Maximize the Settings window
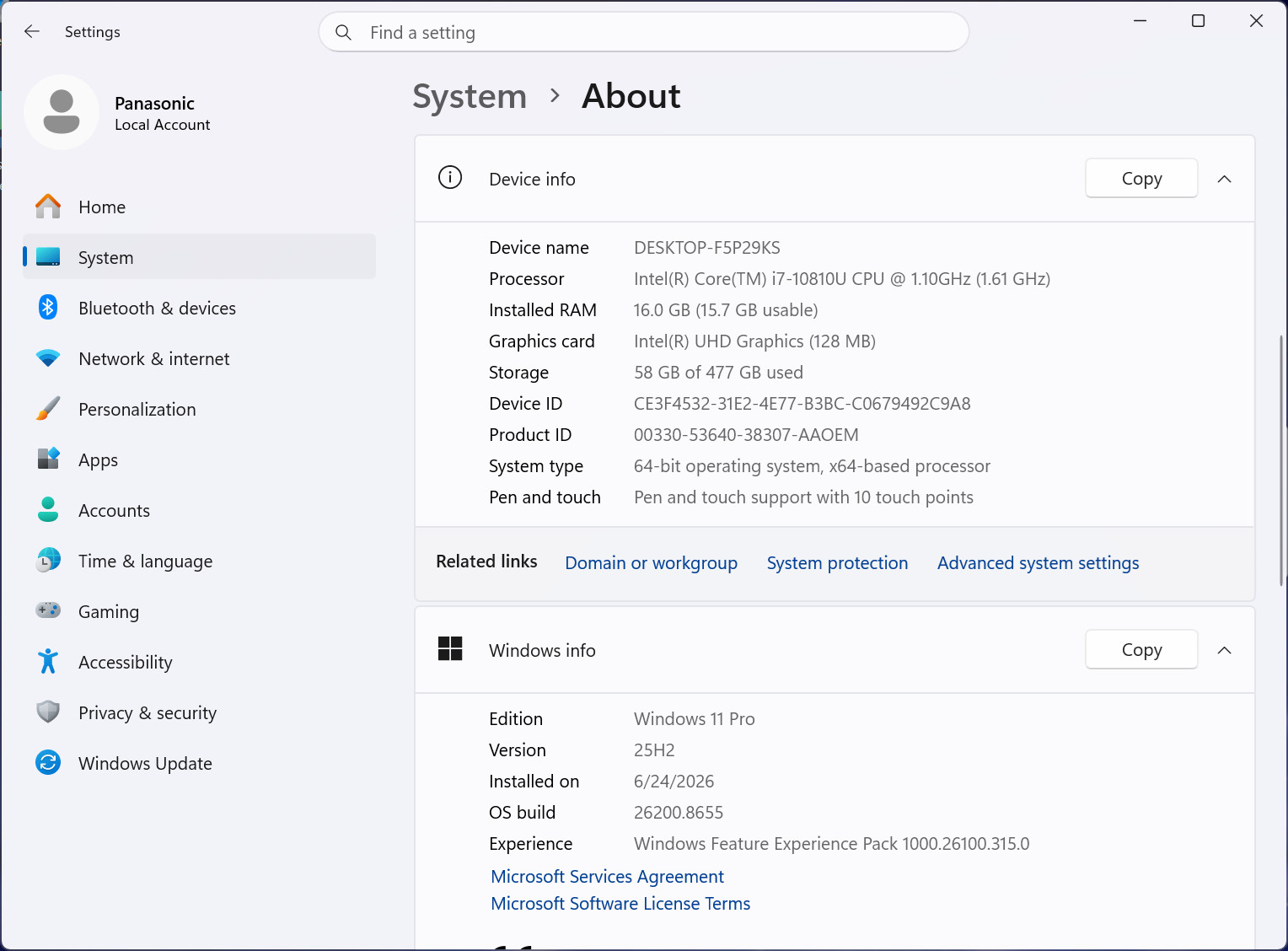This screenshot has height=951, width=1288. (1198, 21)
